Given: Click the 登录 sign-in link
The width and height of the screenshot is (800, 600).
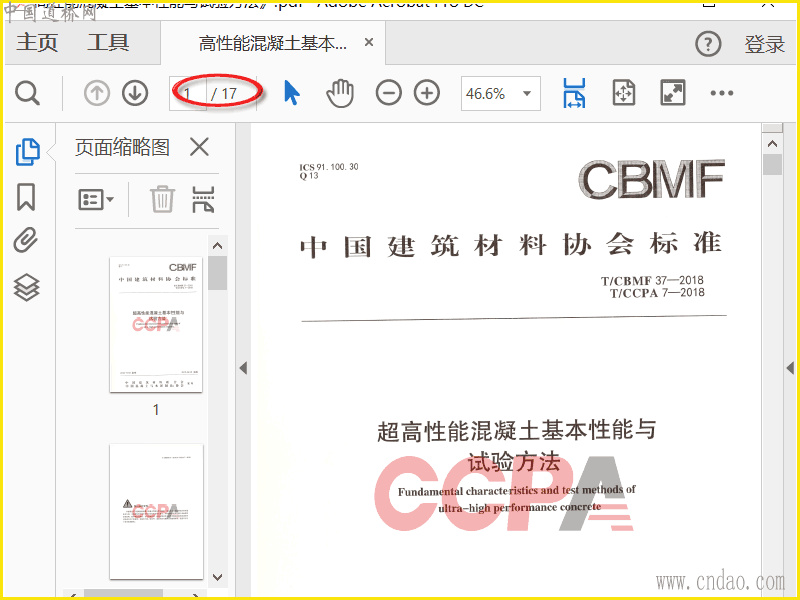Looking at the screenshot, I should 764,44.
